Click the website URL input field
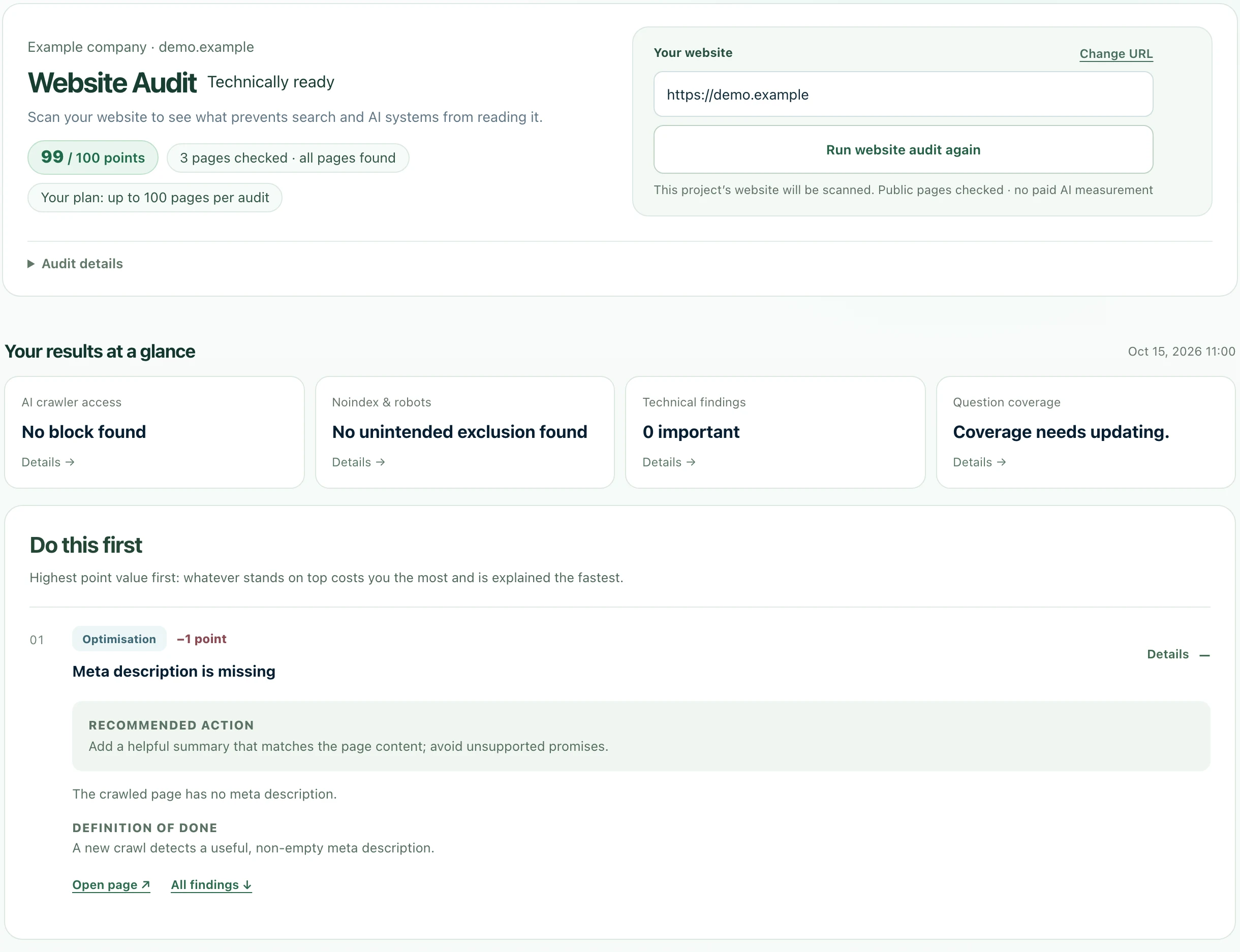This screenshot has width=1240, height=952. 903,94
